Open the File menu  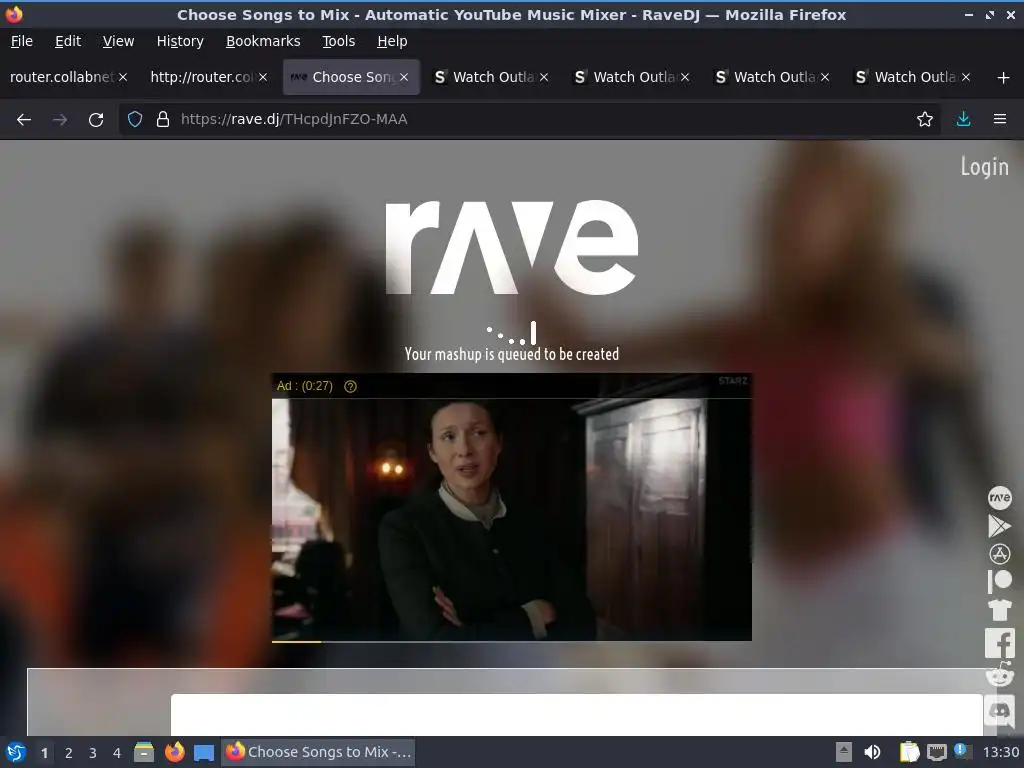point(22,41)
